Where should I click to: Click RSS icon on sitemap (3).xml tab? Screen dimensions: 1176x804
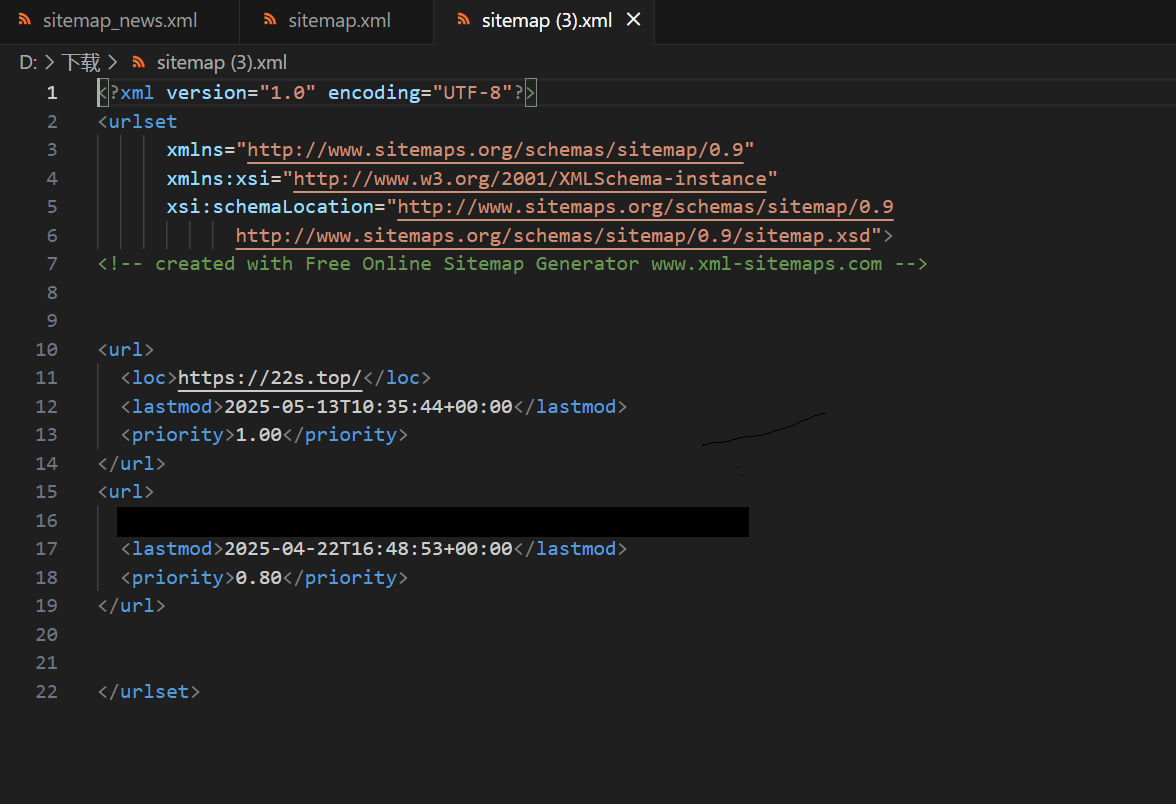tap(464, 20)
